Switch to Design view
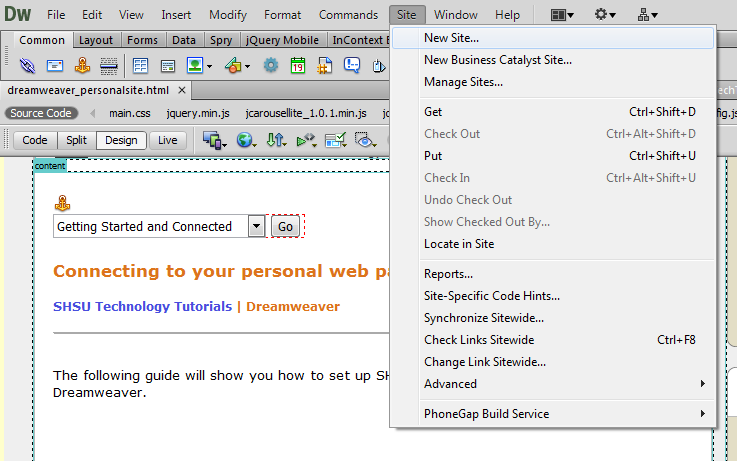 pos(121,141)
